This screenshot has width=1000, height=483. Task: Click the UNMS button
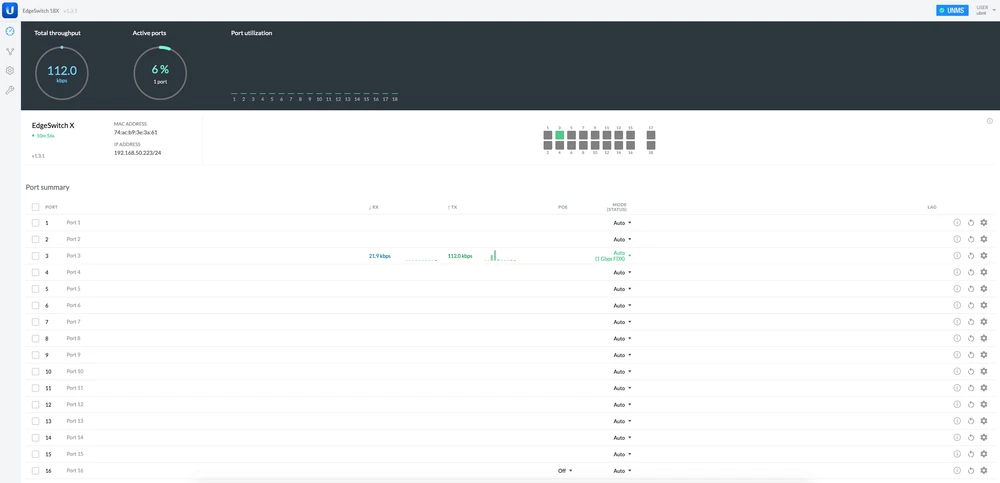952,10
